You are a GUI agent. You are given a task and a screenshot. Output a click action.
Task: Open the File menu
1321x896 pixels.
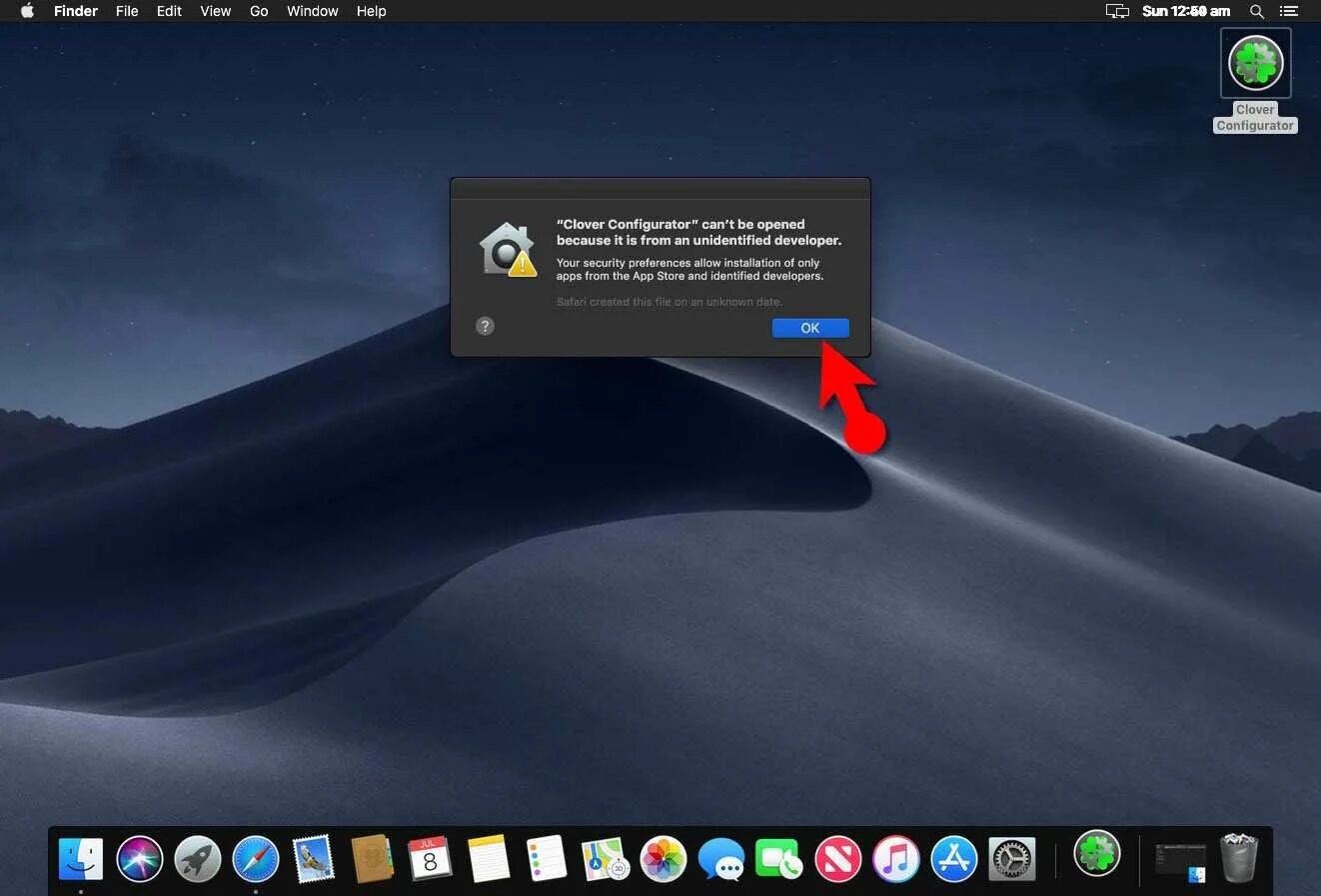click(x=127, y=11)
